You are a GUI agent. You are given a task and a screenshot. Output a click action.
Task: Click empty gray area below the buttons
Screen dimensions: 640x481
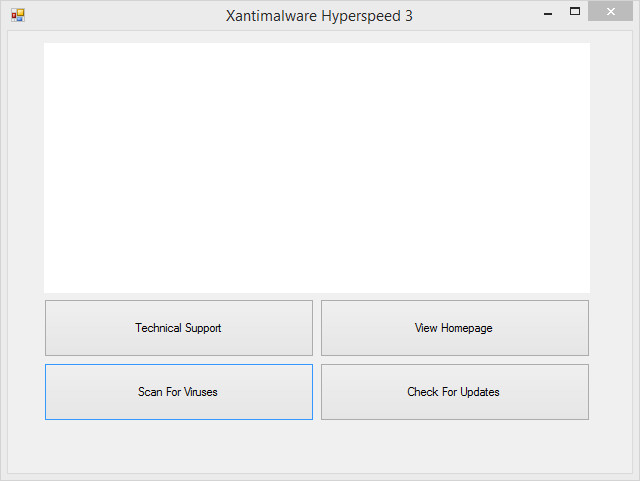click(317, 447)
